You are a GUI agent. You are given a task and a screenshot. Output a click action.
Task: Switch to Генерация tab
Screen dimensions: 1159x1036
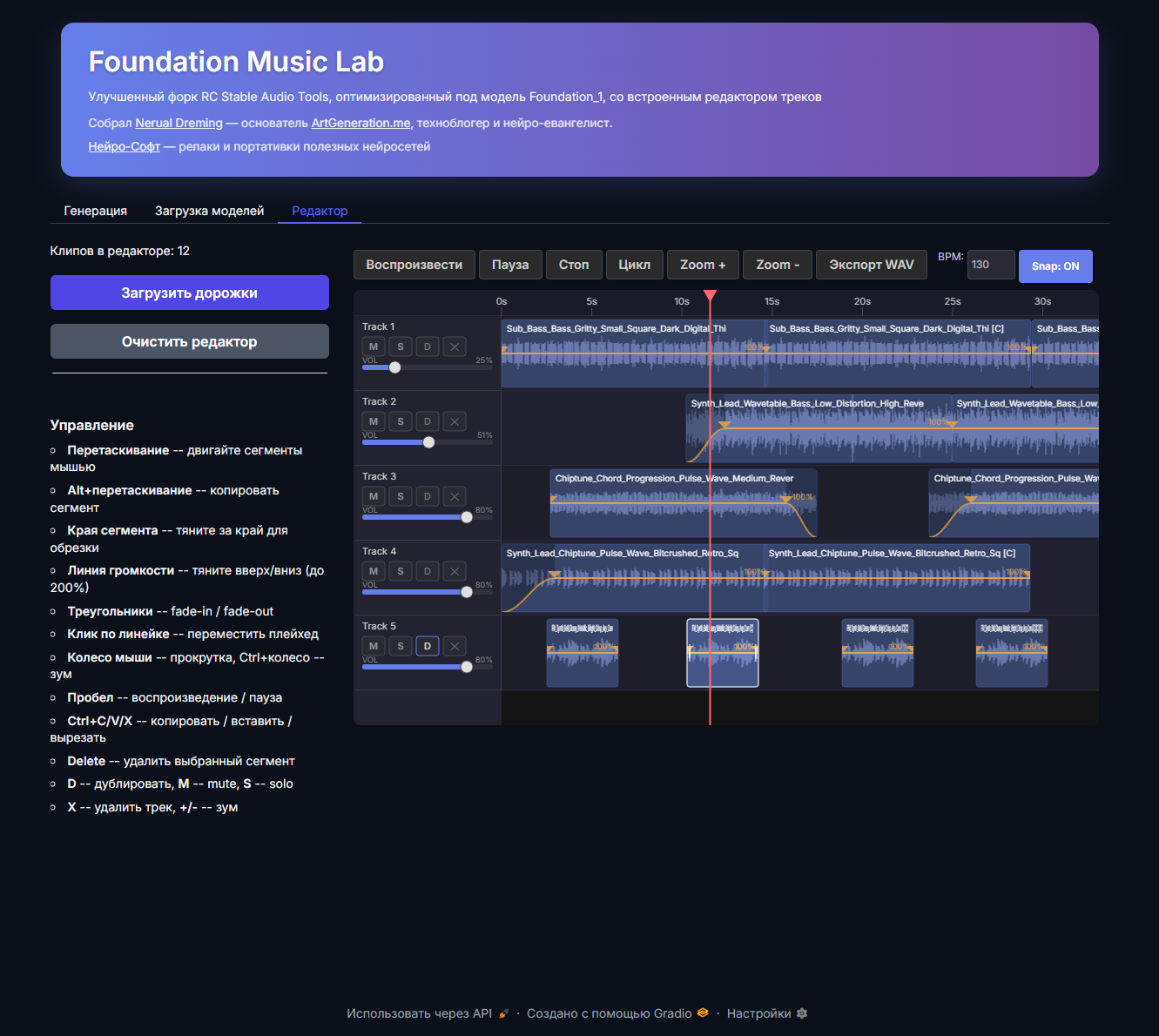[96, 211]
